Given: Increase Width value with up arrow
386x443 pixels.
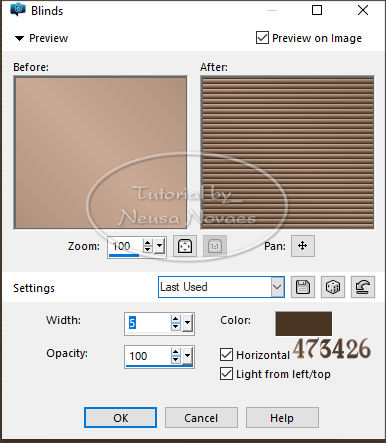Looking at the screenshot, I should click(x=175, y=319).
